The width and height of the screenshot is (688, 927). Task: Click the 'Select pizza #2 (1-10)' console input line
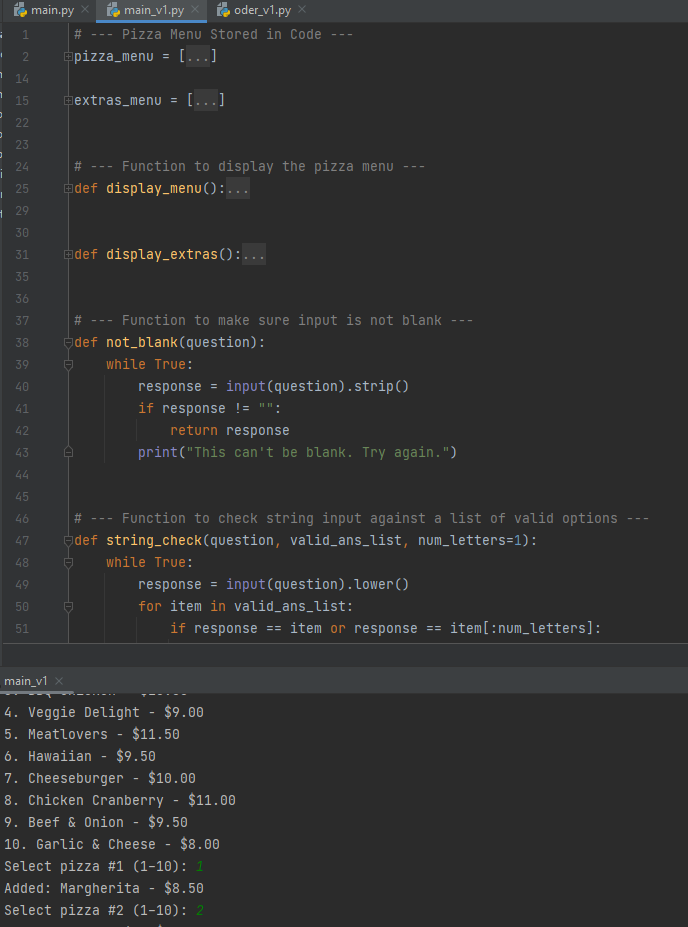coord(100,910)
